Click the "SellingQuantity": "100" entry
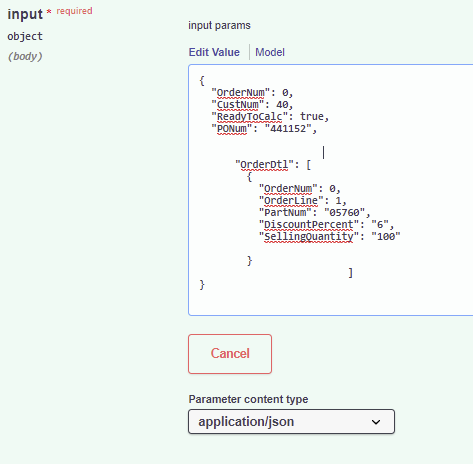 (x=330, y=237)
